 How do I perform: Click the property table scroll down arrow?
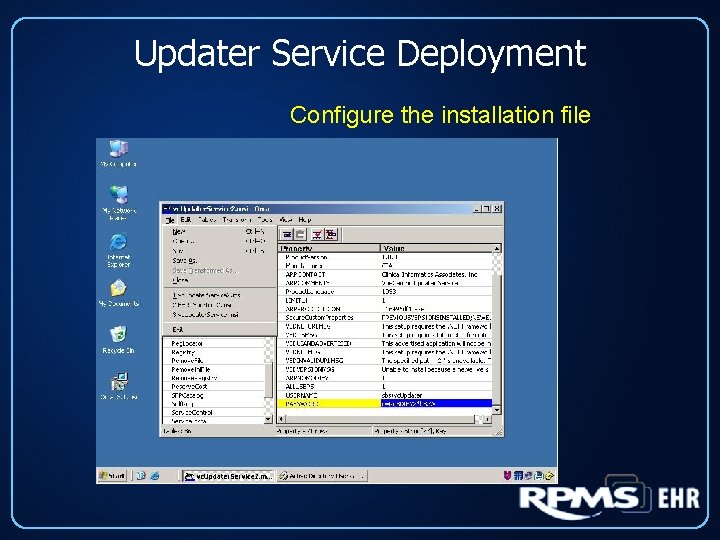(497, 410)
